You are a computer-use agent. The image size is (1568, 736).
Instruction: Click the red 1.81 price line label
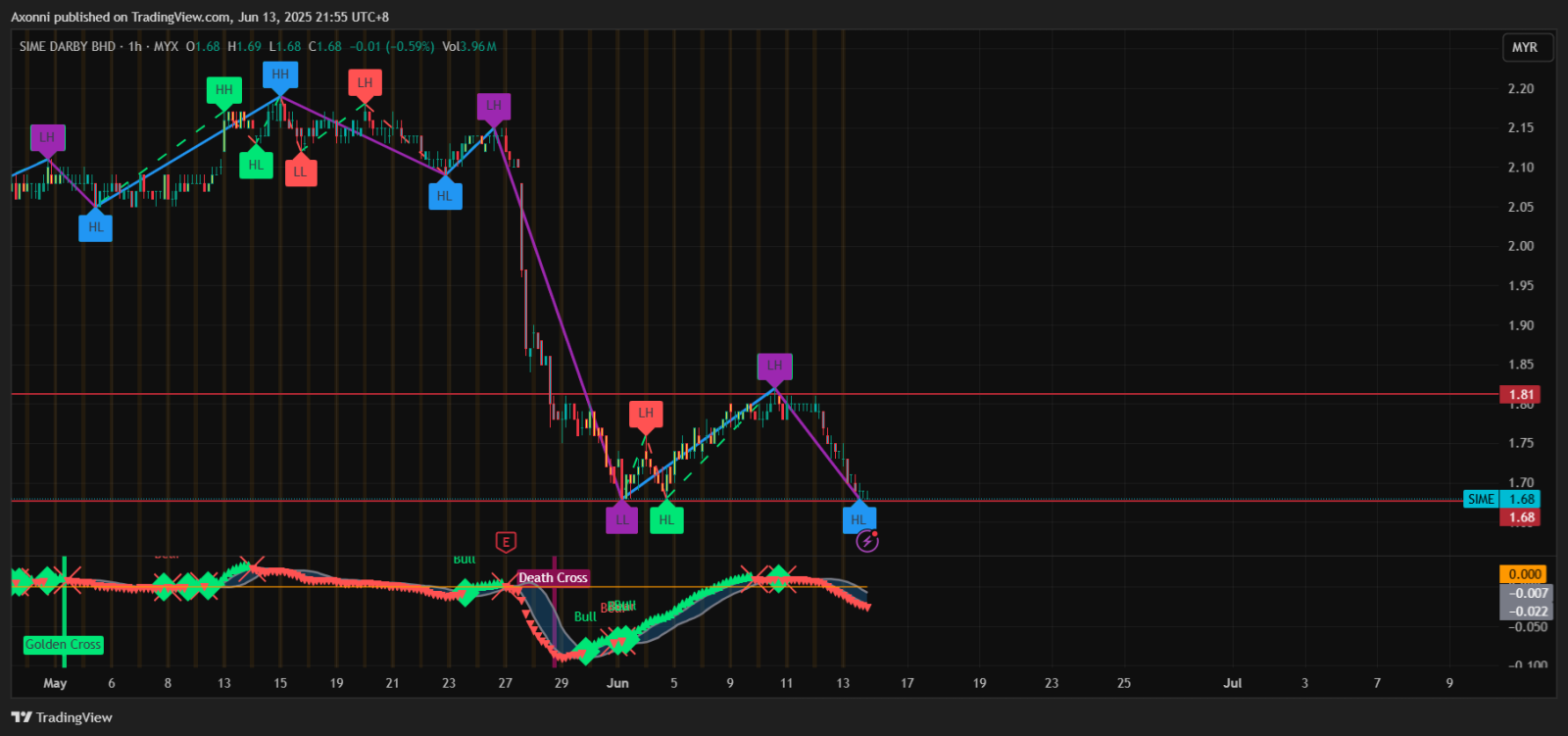point(1521,395)
